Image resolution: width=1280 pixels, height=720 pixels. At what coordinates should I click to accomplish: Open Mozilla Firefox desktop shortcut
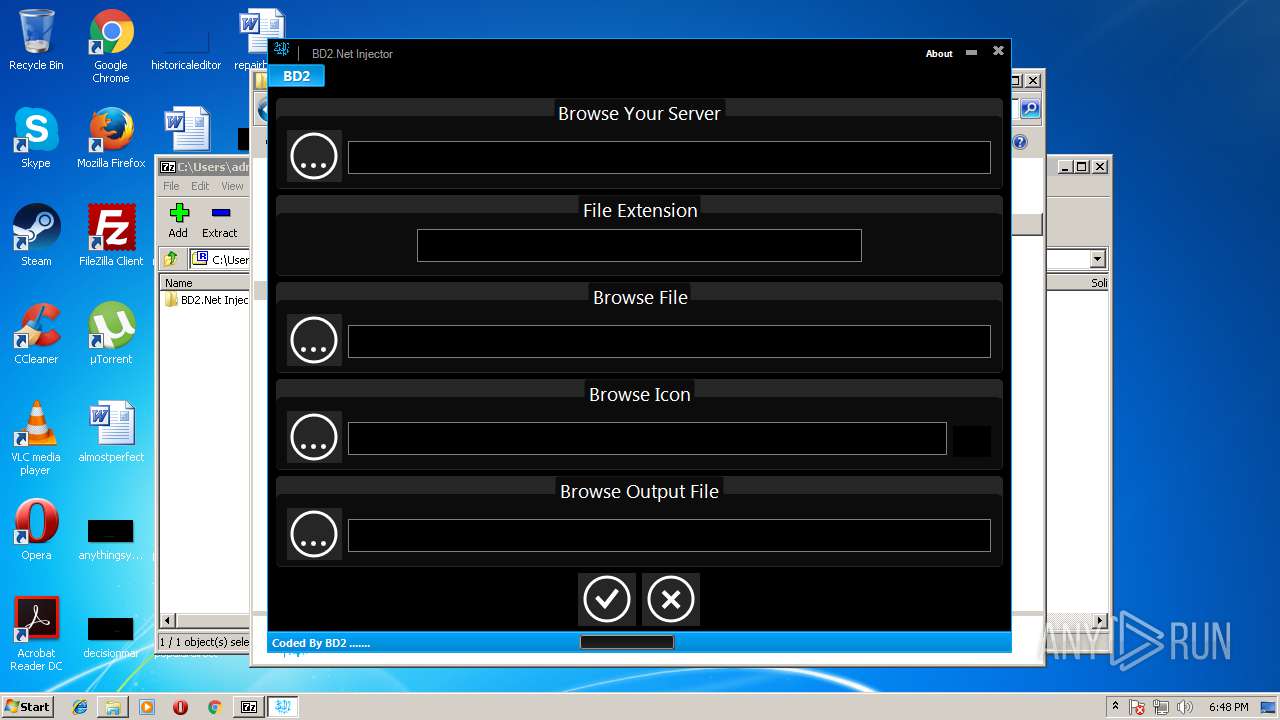(x=111, y=138)
